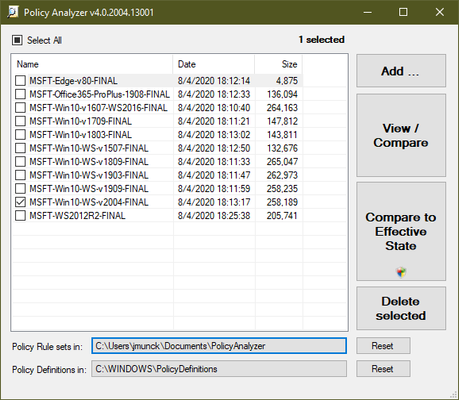The image size is (459, 400).
Task: Sort list by Name column header
Action: click(x=92, y=64)
